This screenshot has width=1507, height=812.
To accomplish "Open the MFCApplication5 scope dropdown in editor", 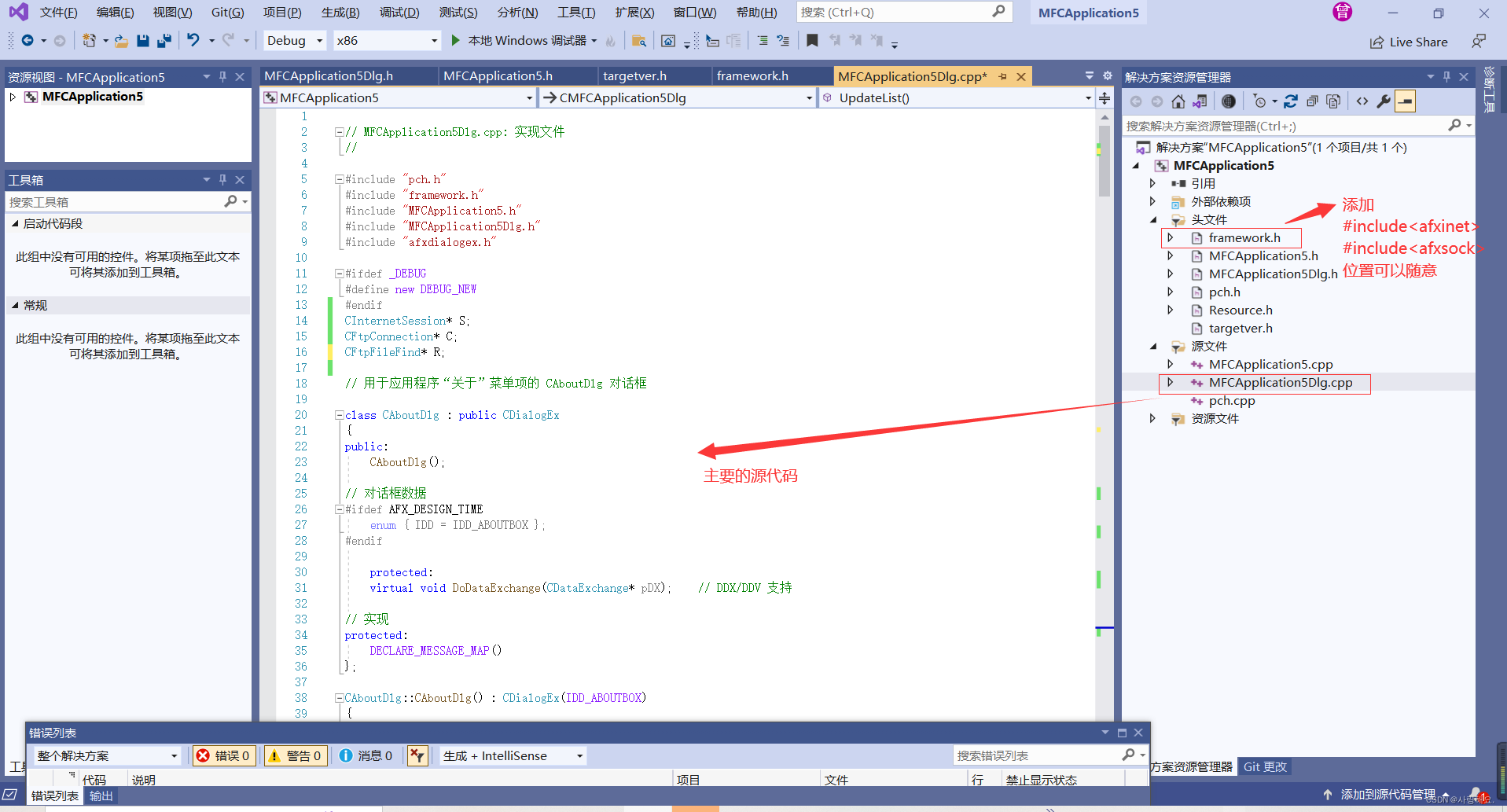I will pos(398,97).
